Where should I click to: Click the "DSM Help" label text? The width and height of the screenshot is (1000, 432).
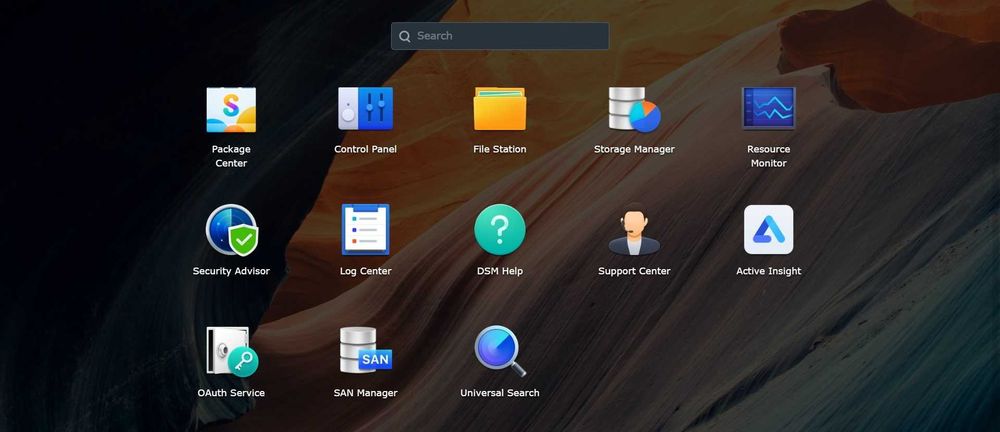click(x=500, y=271)
